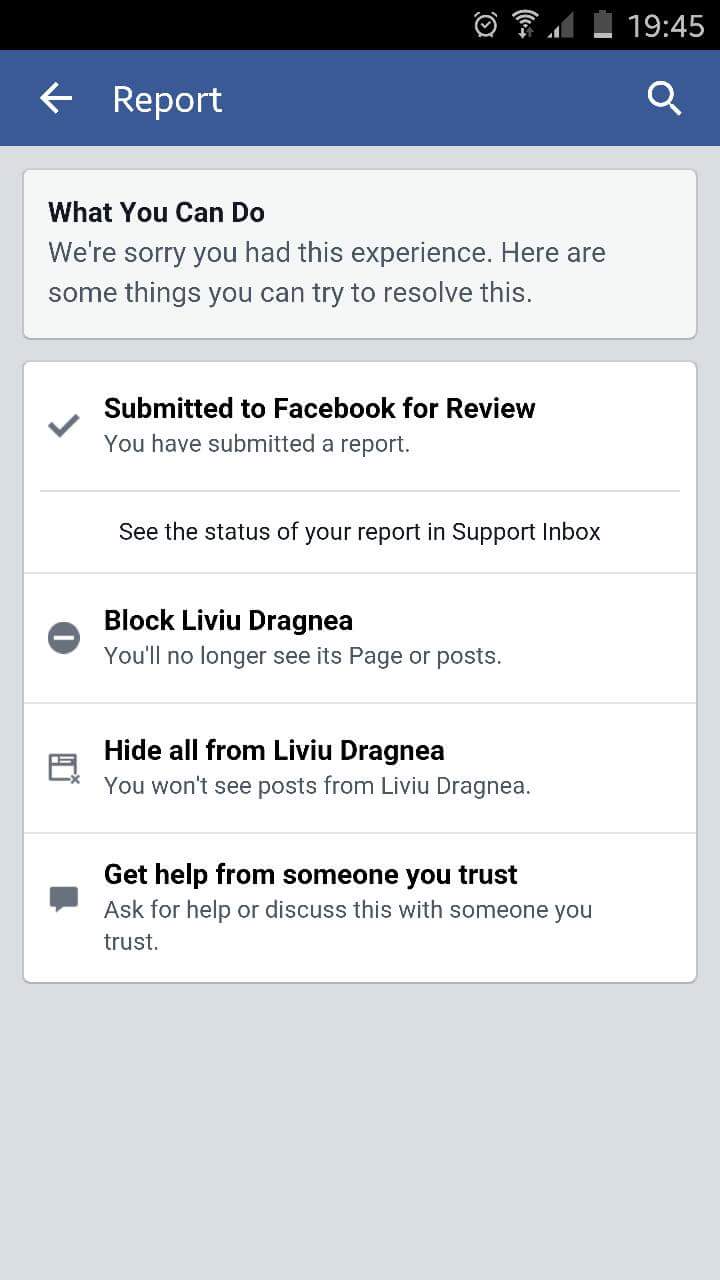The height and width of the screenshot is (1280, 720).
Task: Tap the battery icon in the status bar
Action: (602, 25)
